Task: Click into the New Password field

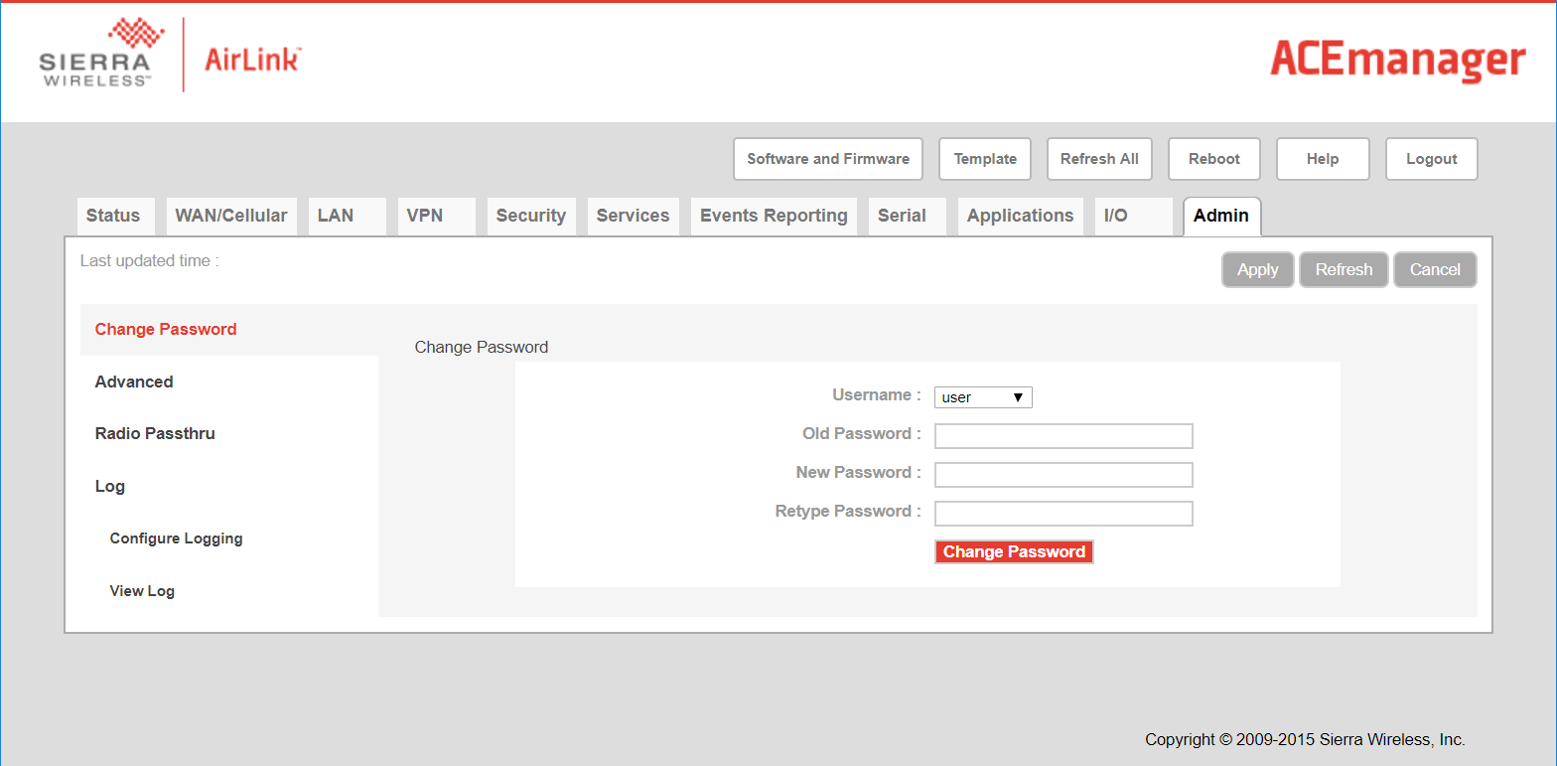Action: pos(1063,474)
